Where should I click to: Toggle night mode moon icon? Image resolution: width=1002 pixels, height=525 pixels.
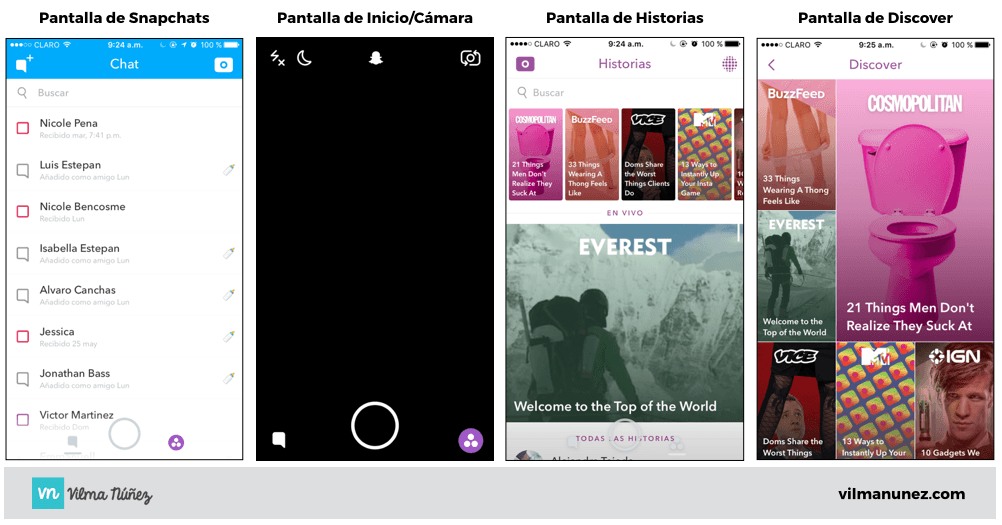tap(304, 58)
